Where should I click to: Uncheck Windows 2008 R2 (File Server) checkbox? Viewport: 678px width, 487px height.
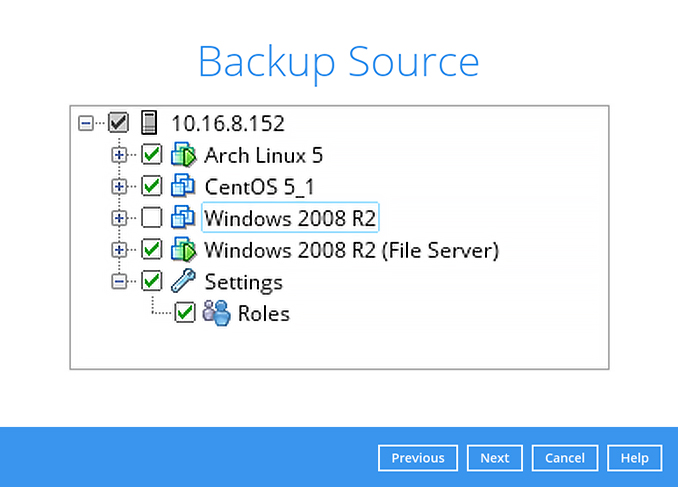[151, 250]
